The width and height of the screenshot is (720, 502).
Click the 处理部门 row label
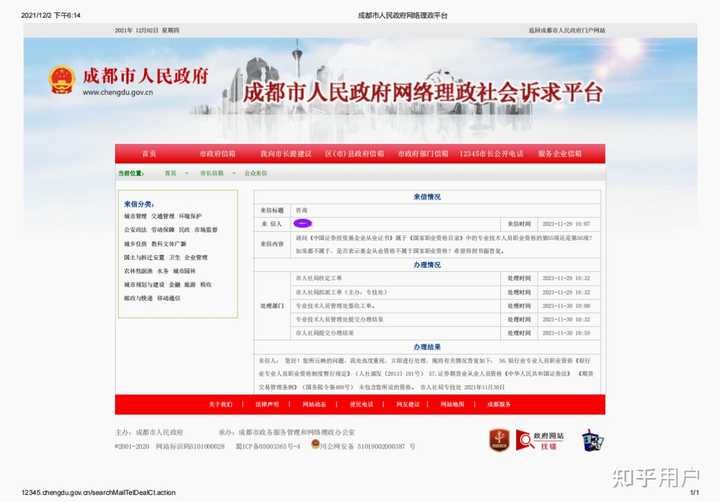click(272, 306)
